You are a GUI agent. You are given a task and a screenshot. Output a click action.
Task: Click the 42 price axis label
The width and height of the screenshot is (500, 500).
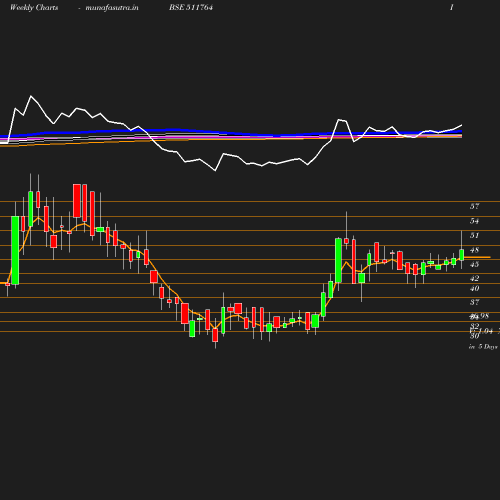[474, 278]
